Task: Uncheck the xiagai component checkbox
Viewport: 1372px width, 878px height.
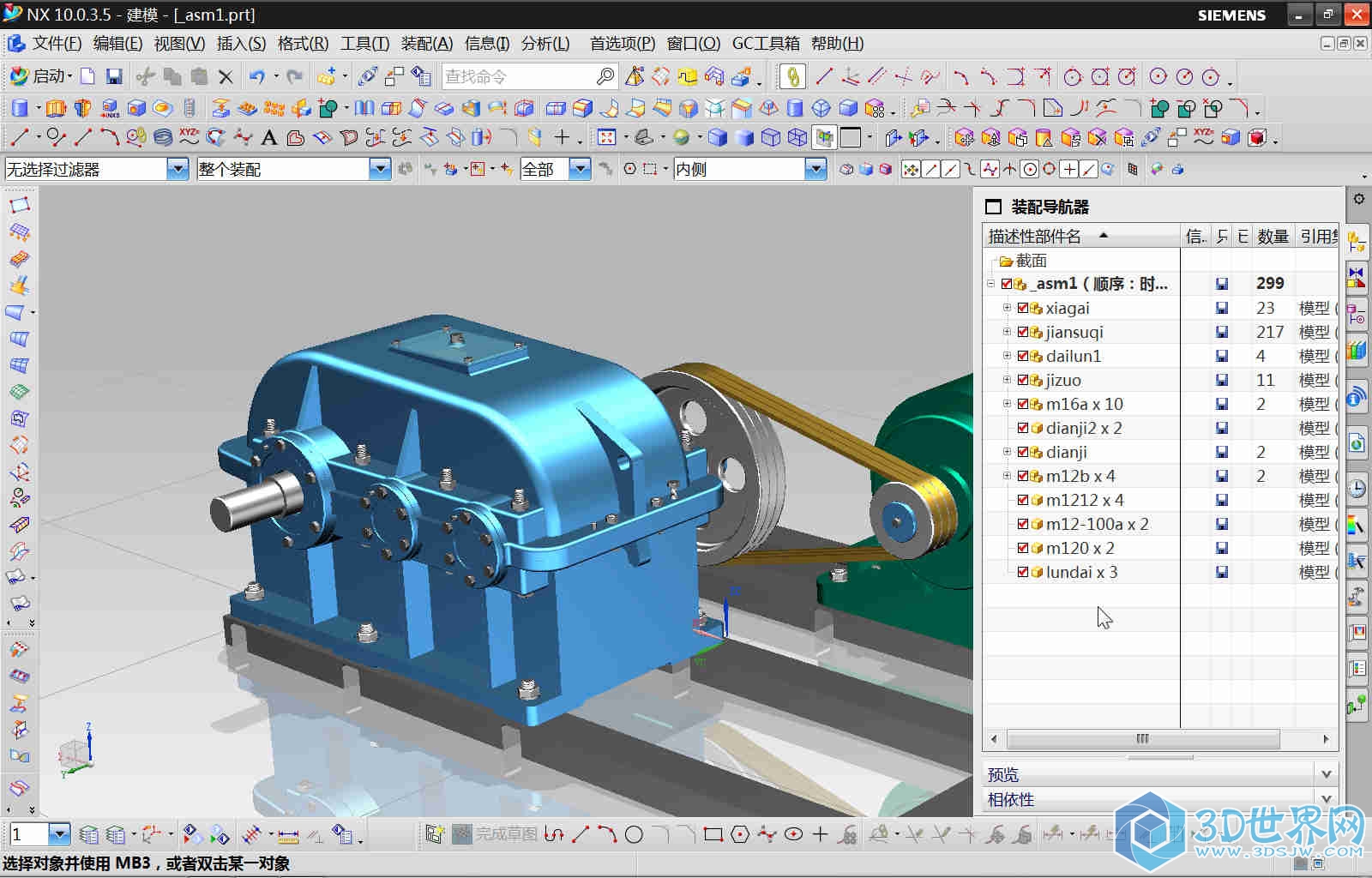Action: click(1023, 308)
